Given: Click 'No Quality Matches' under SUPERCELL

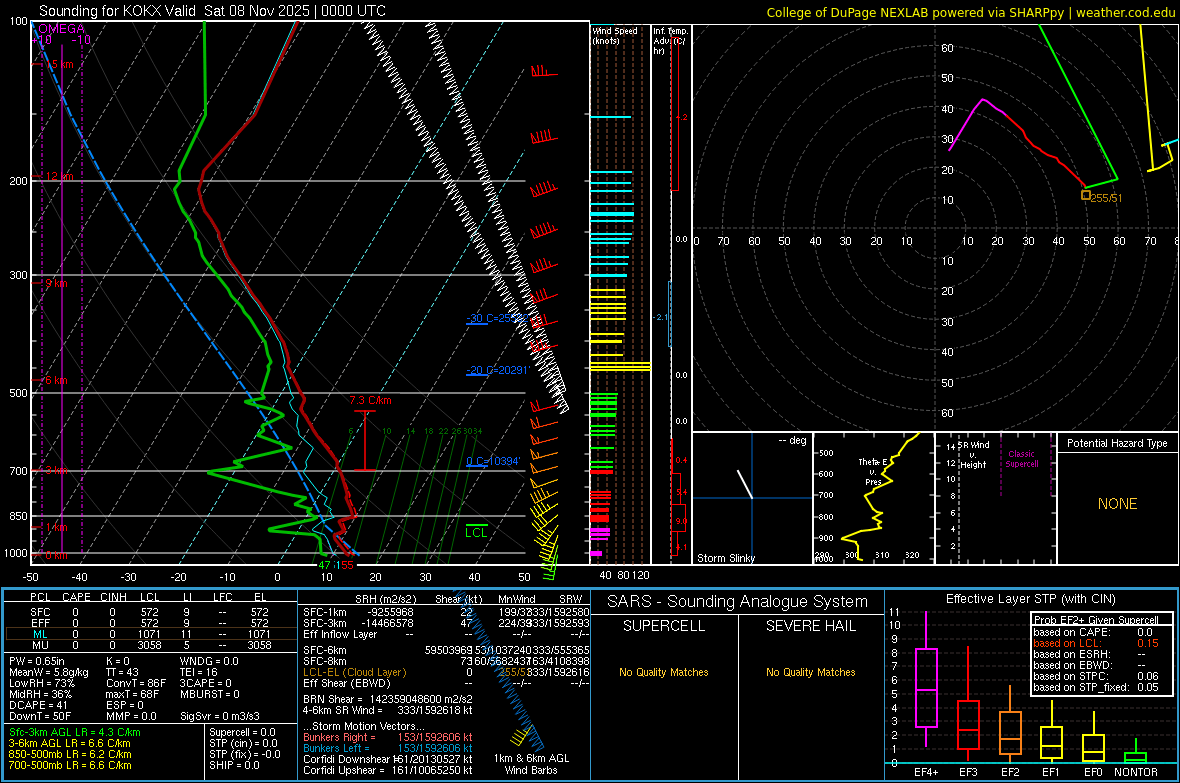Looking at the screenshot, I should point(664,672).
